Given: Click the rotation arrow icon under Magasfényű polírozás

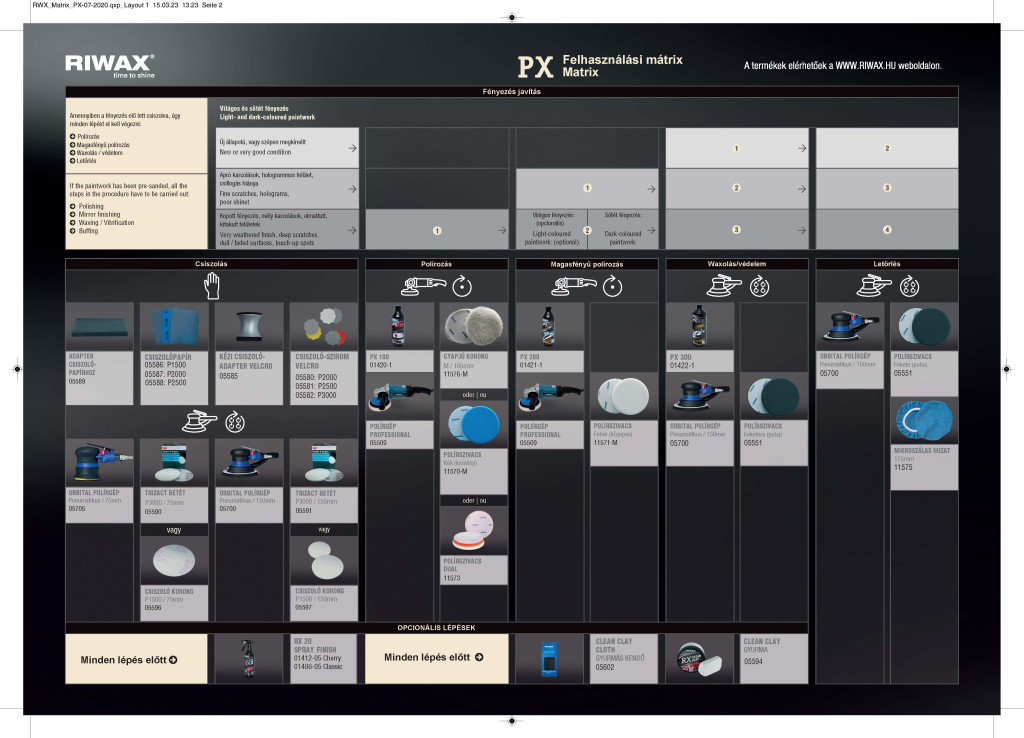Looking at the screenshot, I should (613, 286).
